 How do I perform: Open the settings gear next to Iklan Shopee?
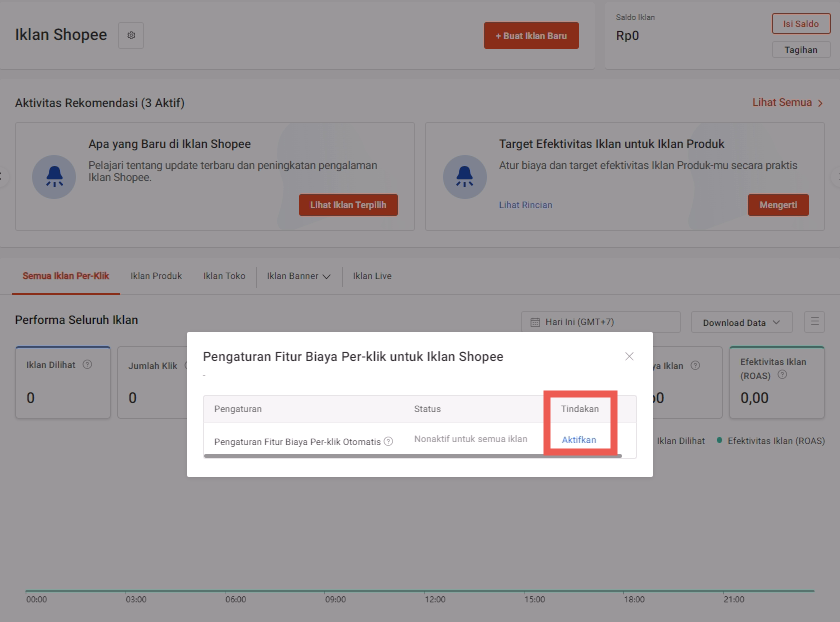click(131, 35)
